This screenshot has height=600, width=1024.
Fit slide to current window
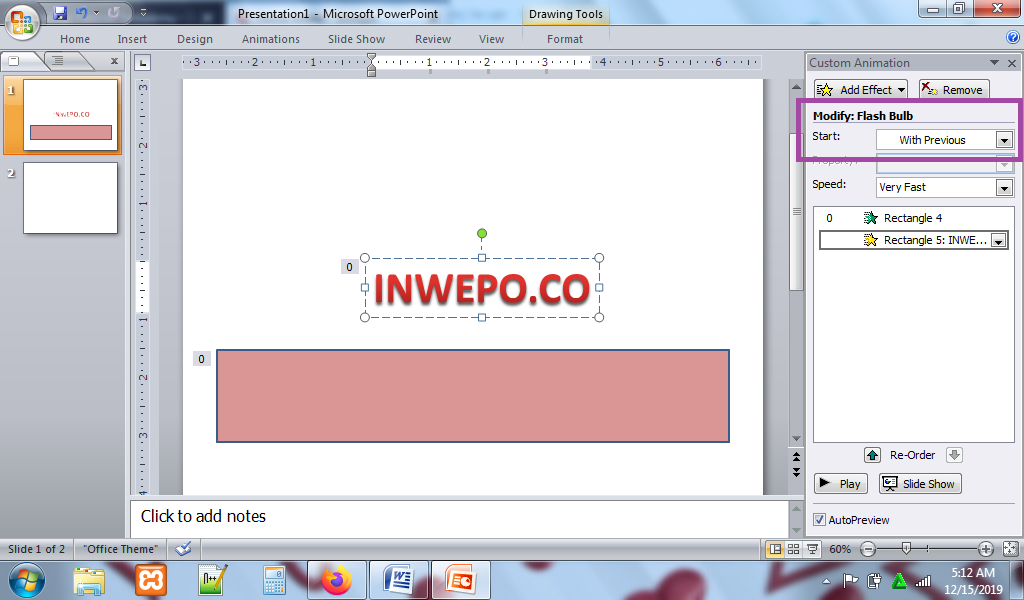(x=1010, y=549)
